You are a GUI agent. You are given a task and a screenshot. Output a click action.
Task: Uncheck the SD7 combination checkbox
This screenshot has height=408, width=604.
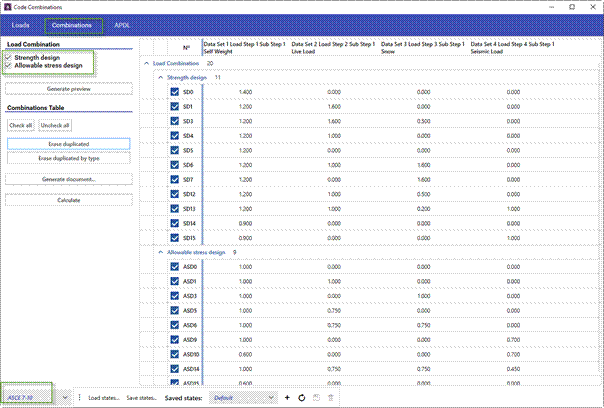click(x=174, y=180)
